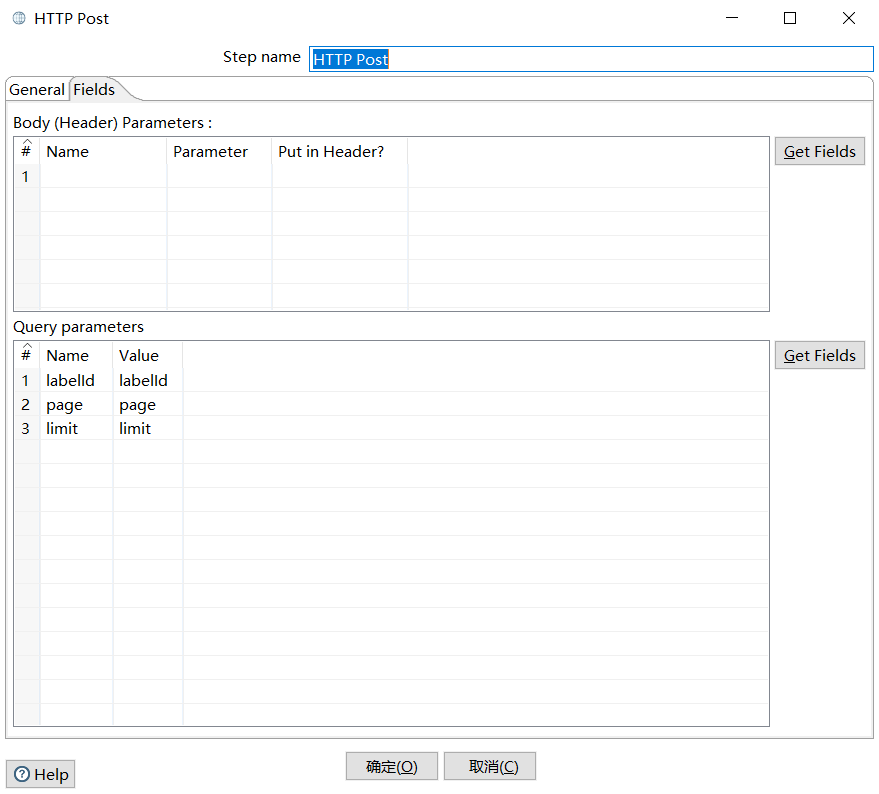Click the Name header in Body Parameters table
The width and height of the screenshot is (879, 794).
(103, 151)
